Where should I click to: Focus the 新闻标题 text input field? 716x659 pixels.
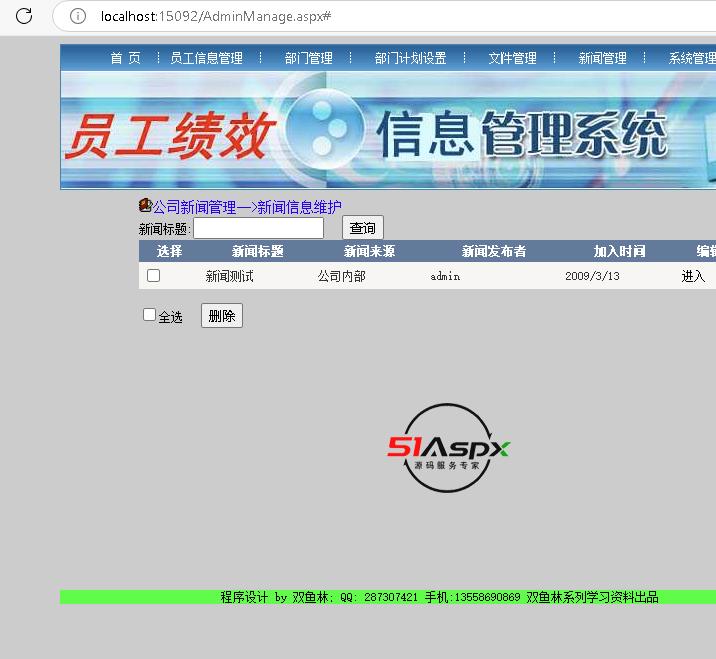click(x=258, y=229)
